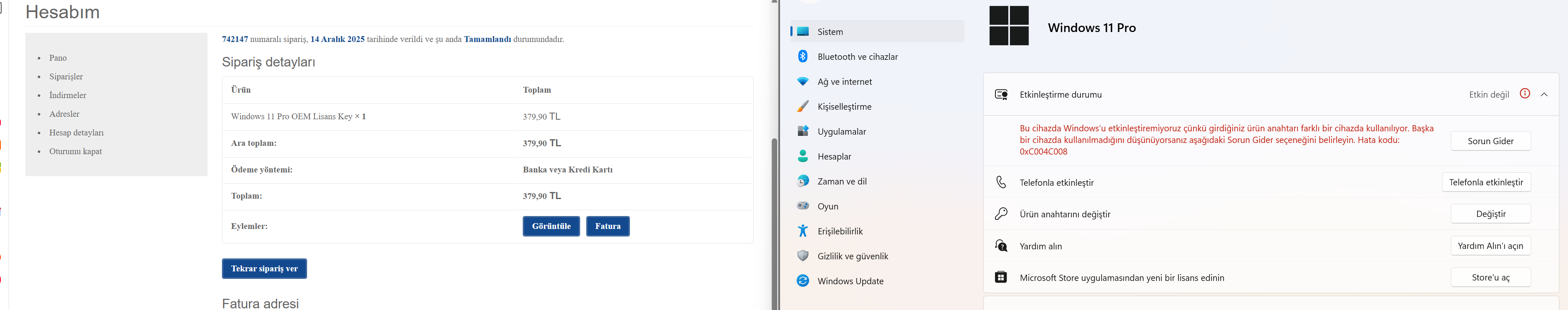Select the Zaman ve dil globe icon
The height and width of the screenshot is (310, 1568).
pos(803,181)
